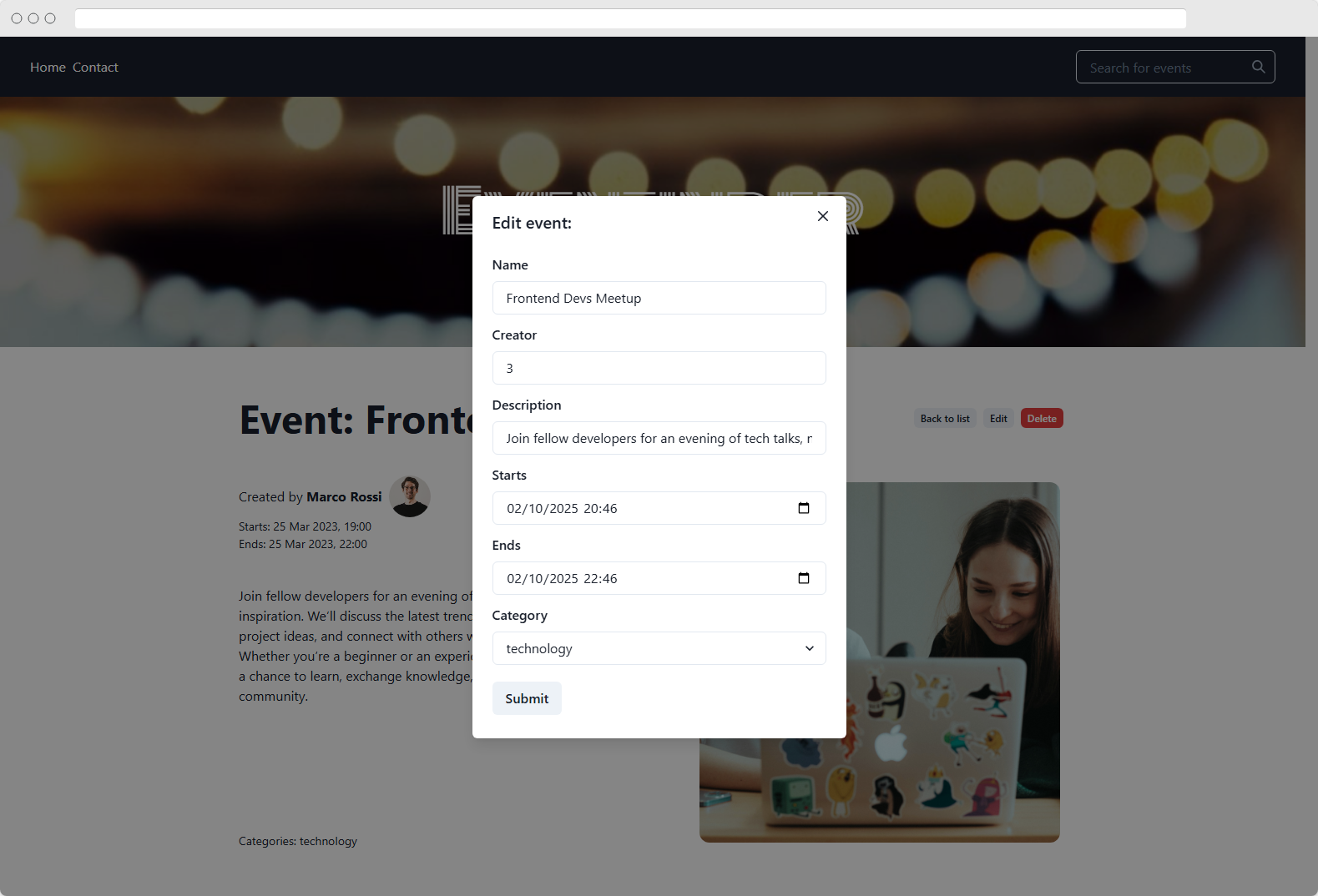Click the Description text field

point(659,438)
